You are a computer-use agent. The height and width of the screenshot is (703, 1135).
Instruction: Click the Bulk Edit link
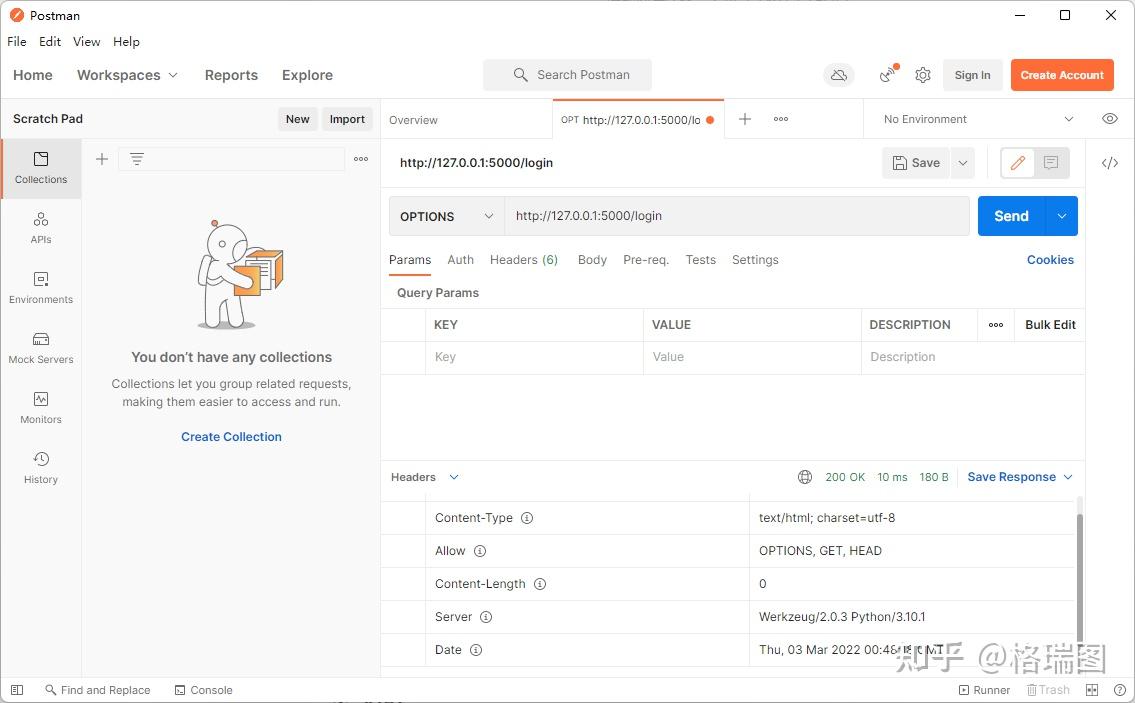point(1050,325)
